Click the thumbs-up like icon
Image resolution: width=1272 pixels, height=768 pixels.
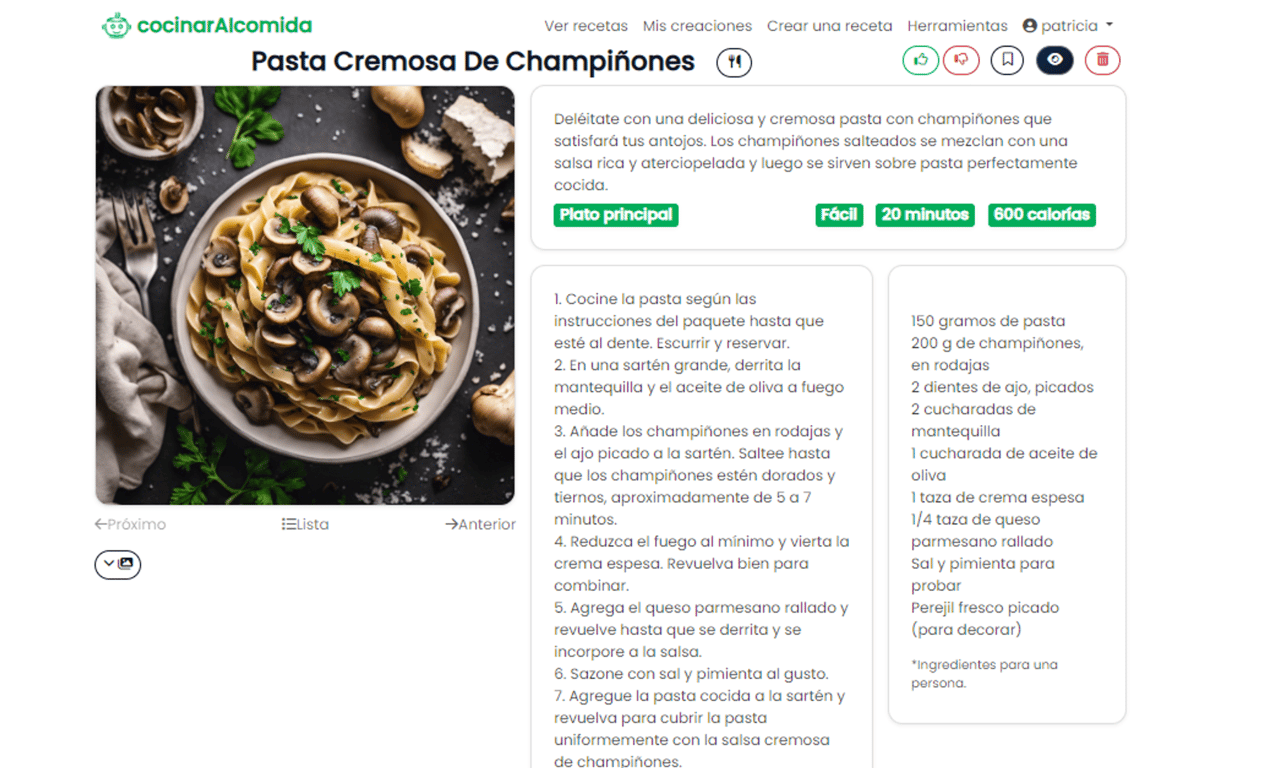[920, 60]
